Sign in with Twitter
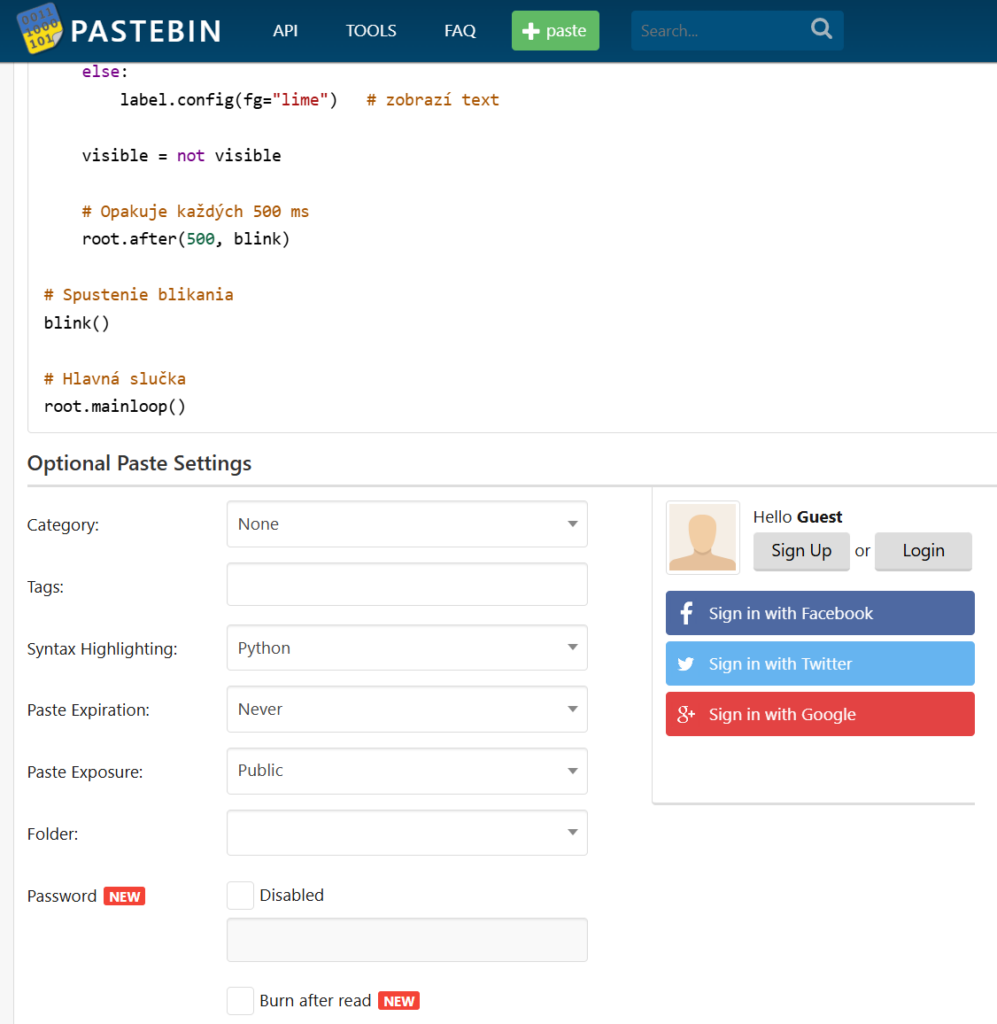Image resolution: width=997 pixels, height=1024 pixels. click(x=820, y=664)
